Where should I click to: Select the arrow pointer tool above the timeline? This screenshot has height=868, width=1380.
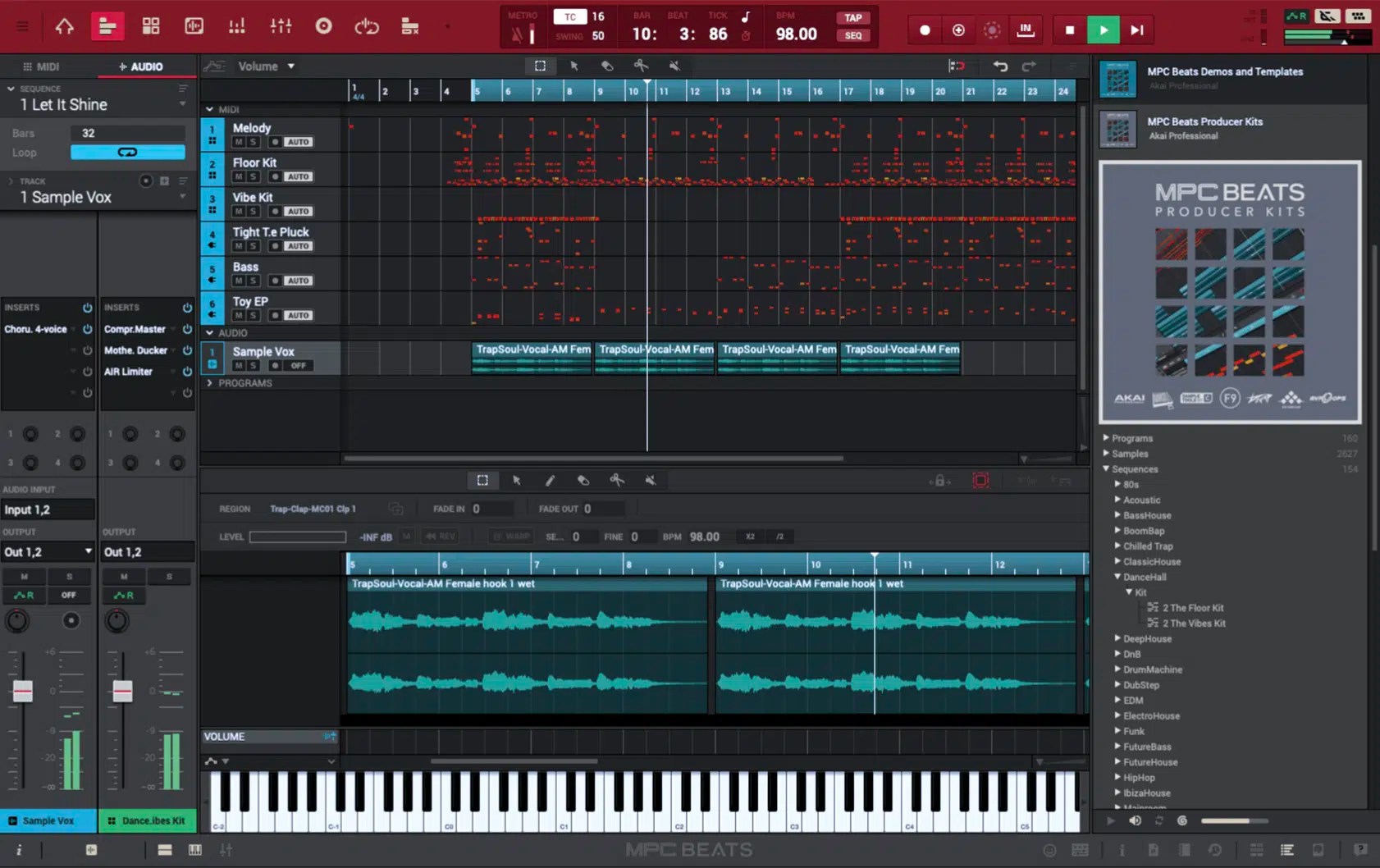[x=576, y=66]
